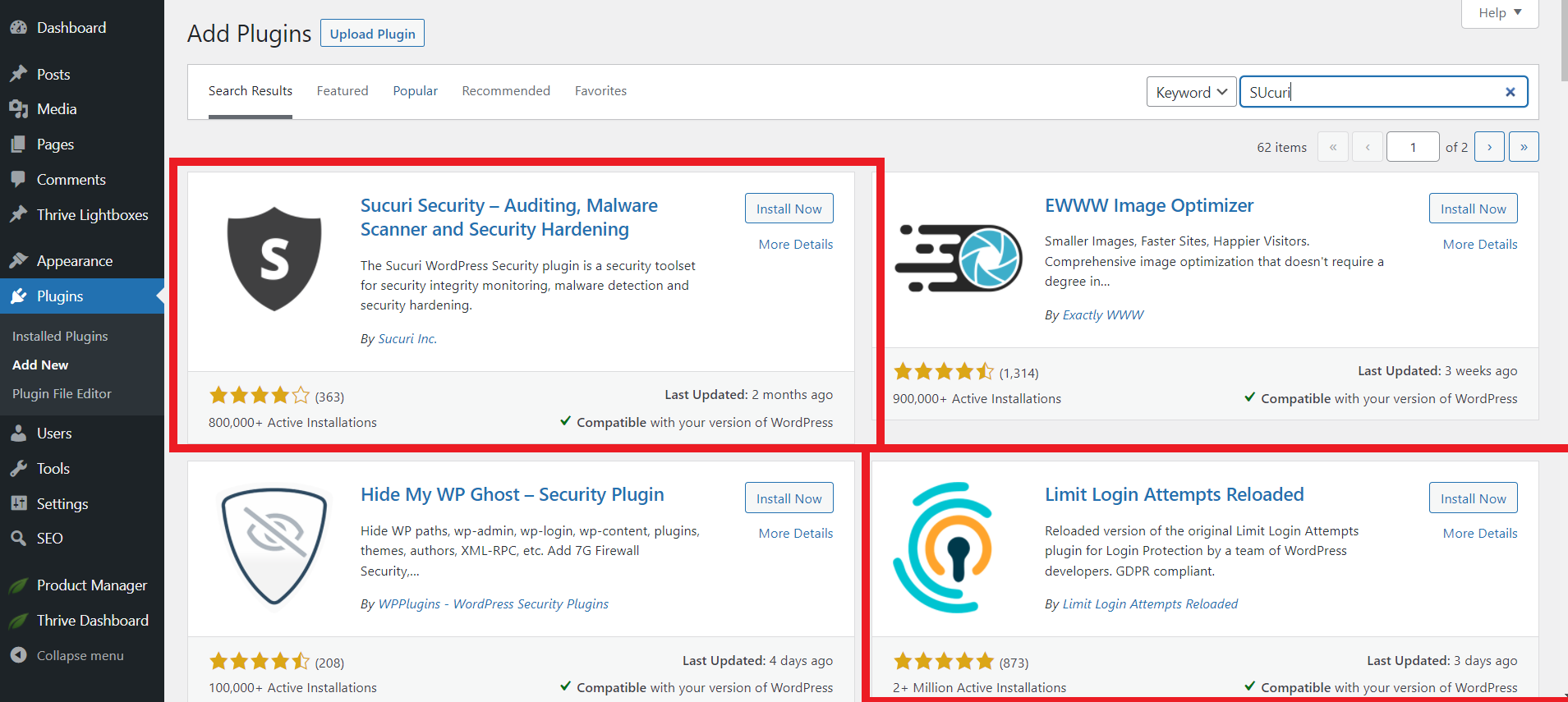Click the Tools wrench icon

(x=19, y=468)
